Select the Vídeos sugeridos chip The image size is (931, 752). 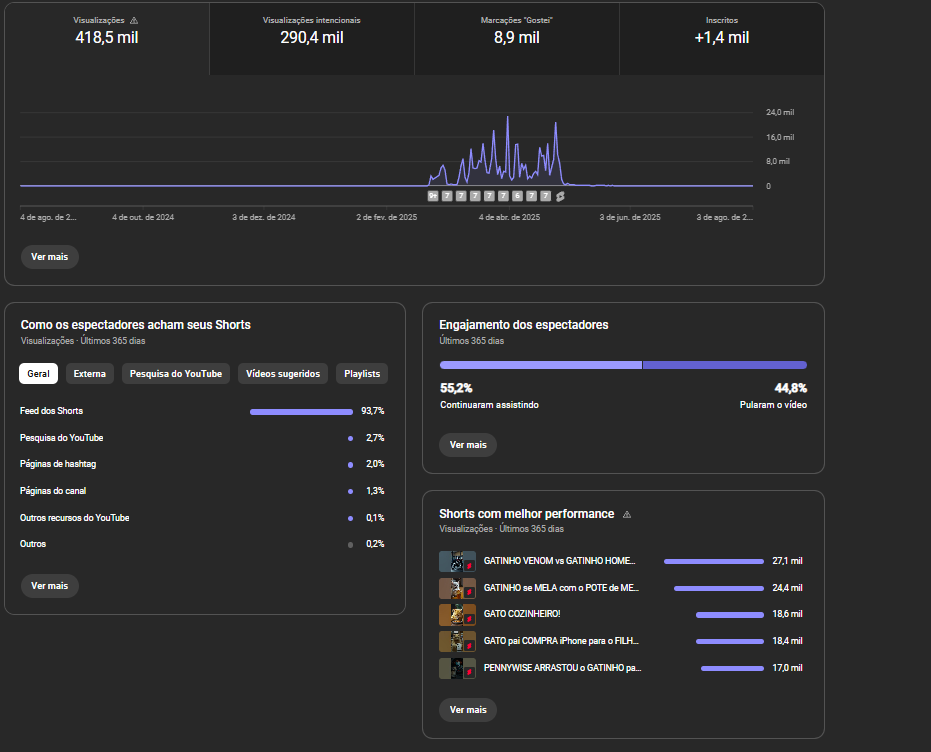point(283,373)
